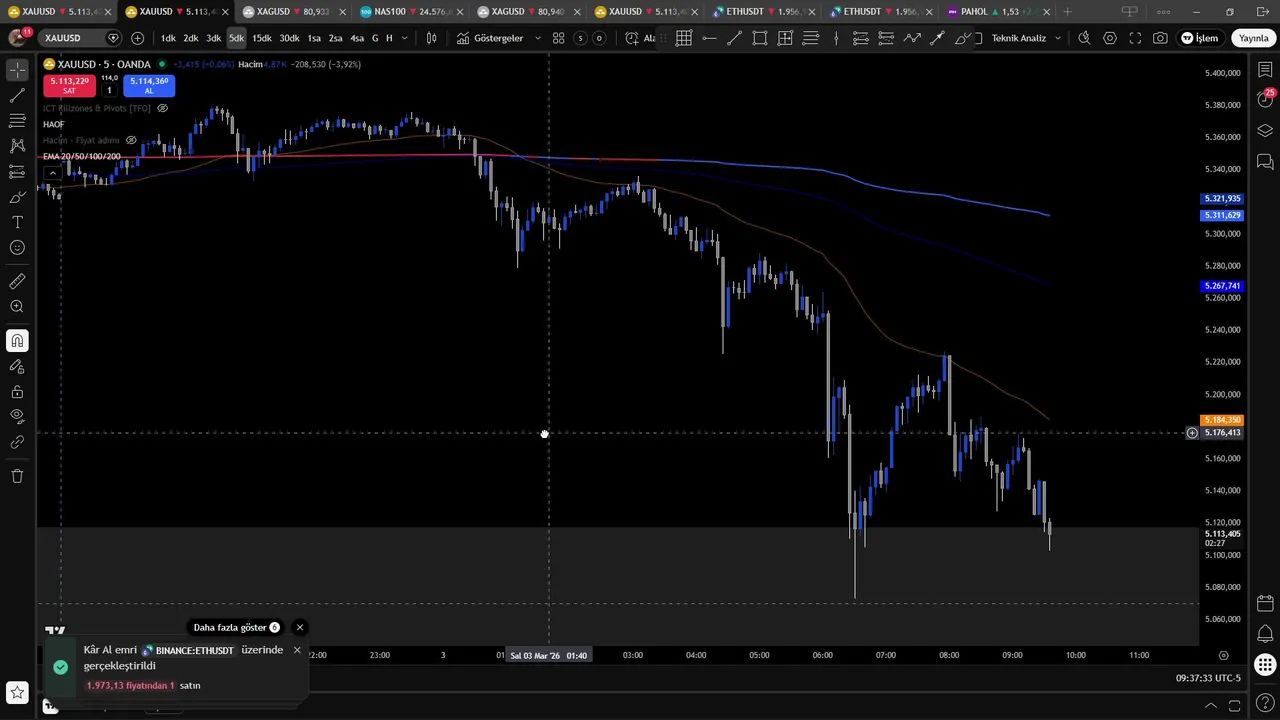Enter fullscreen mode

click(1135, 38)
